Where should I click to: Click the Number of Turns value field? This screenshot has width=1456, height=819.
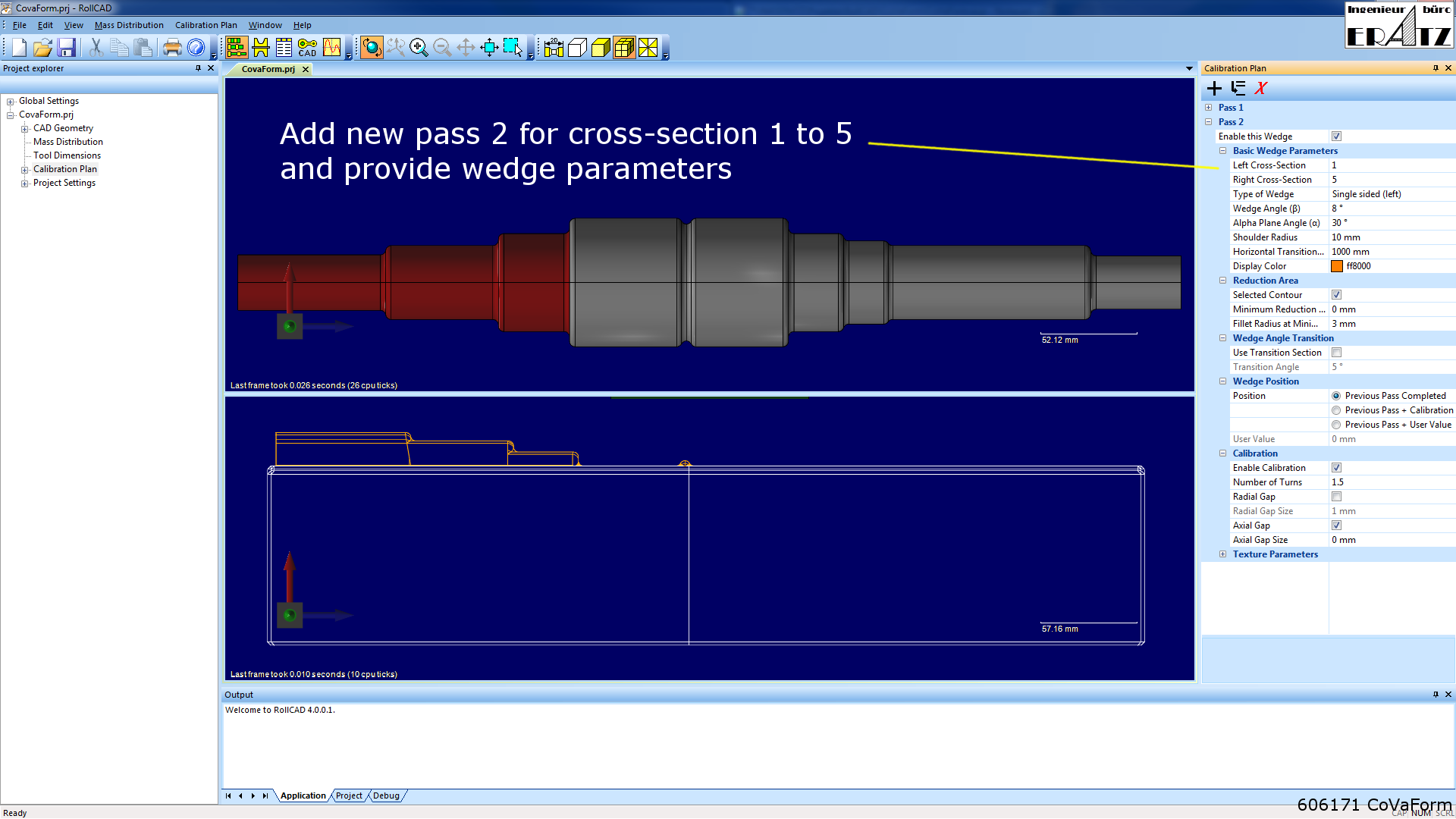point(1392,482)
